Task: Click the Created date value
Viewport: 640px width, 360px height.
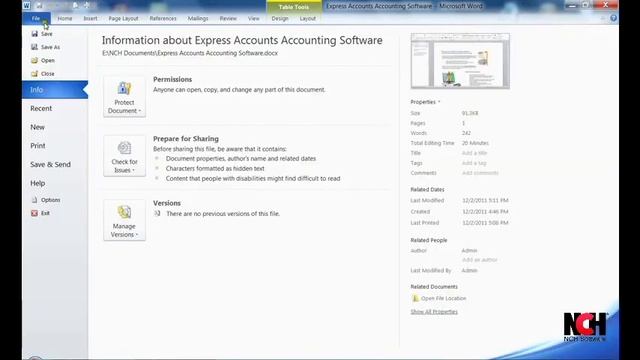Action: [485, 212]
